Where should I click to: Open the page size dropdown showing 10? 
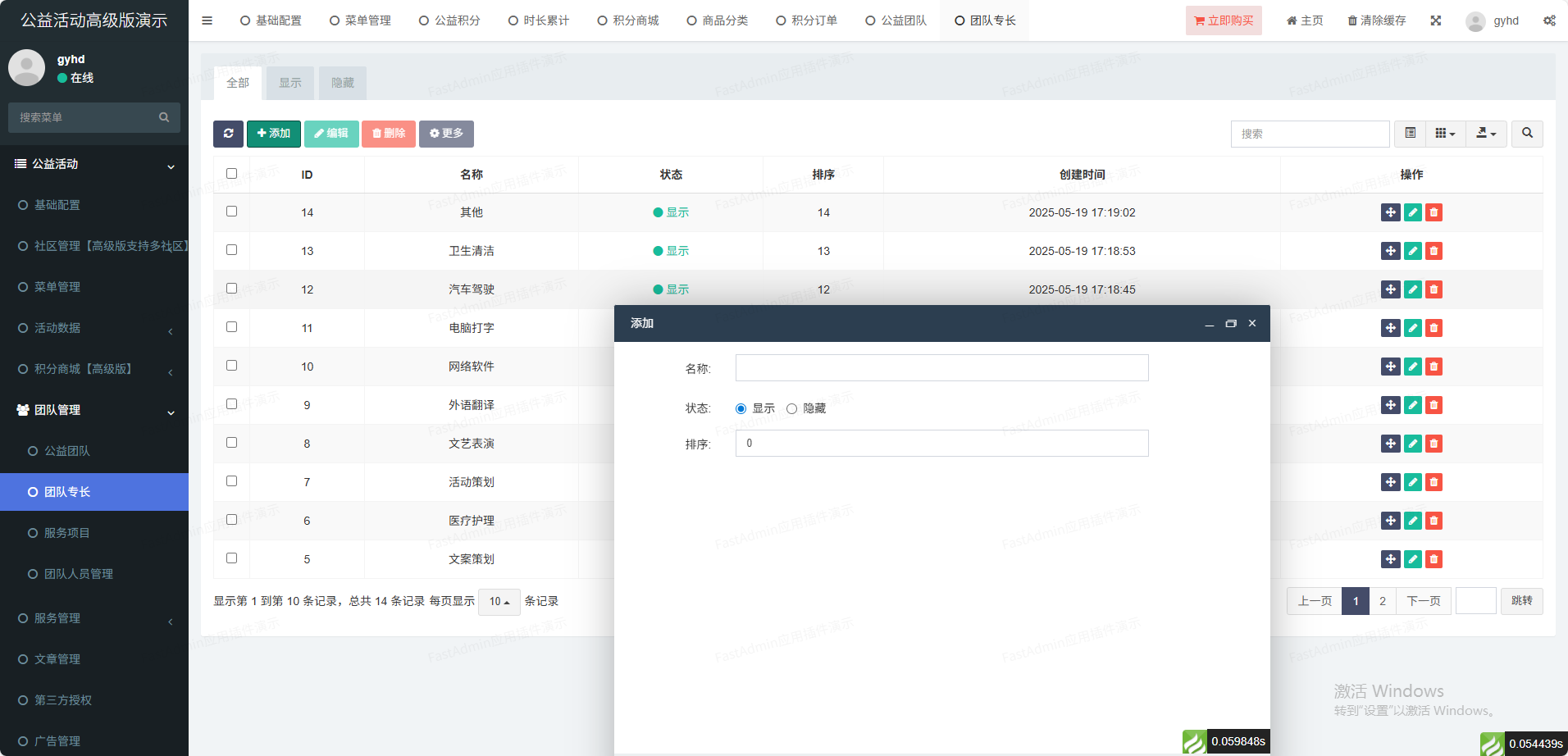coord(499,602)
